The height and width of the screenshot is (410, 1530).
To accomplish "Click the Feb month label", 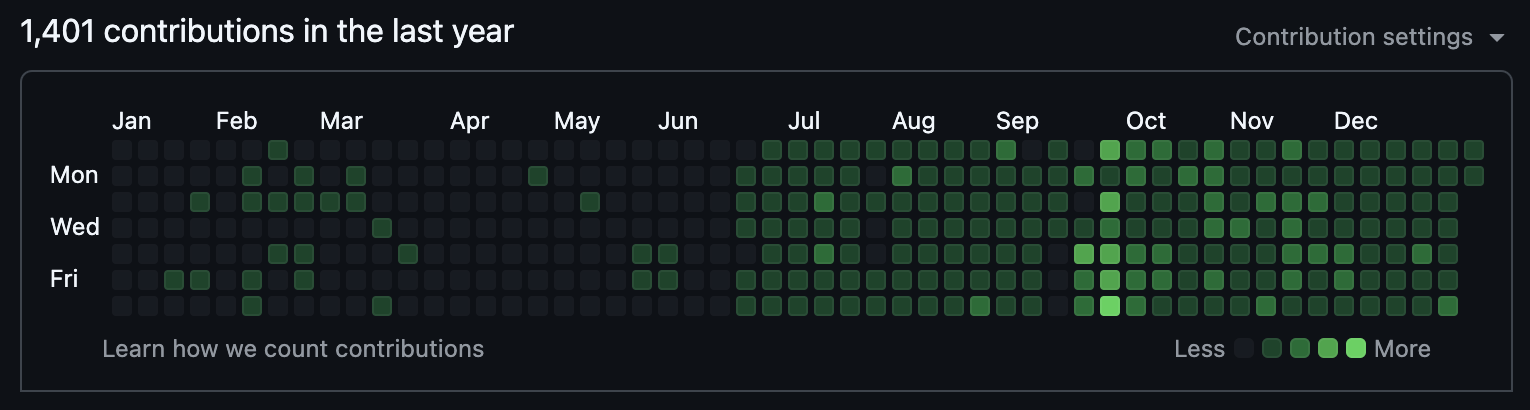I will click(237, 121).
